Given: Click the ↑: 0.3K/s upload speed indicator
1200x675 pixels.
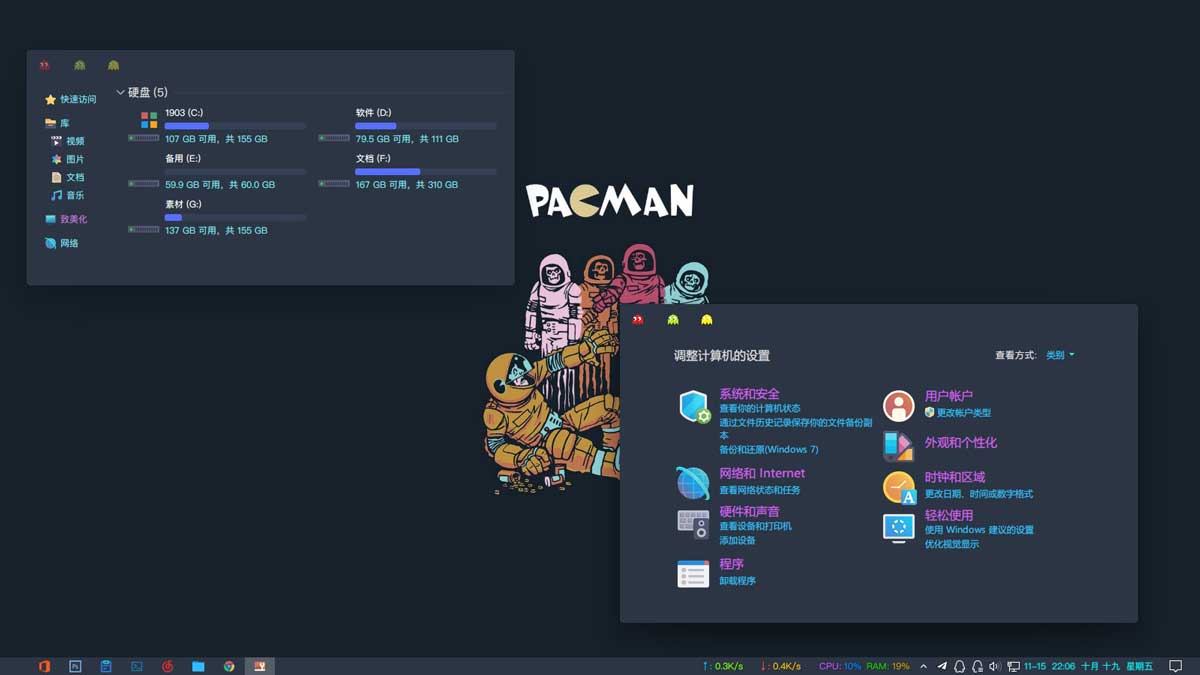Looking at the screenshot, I should (723, 666).
